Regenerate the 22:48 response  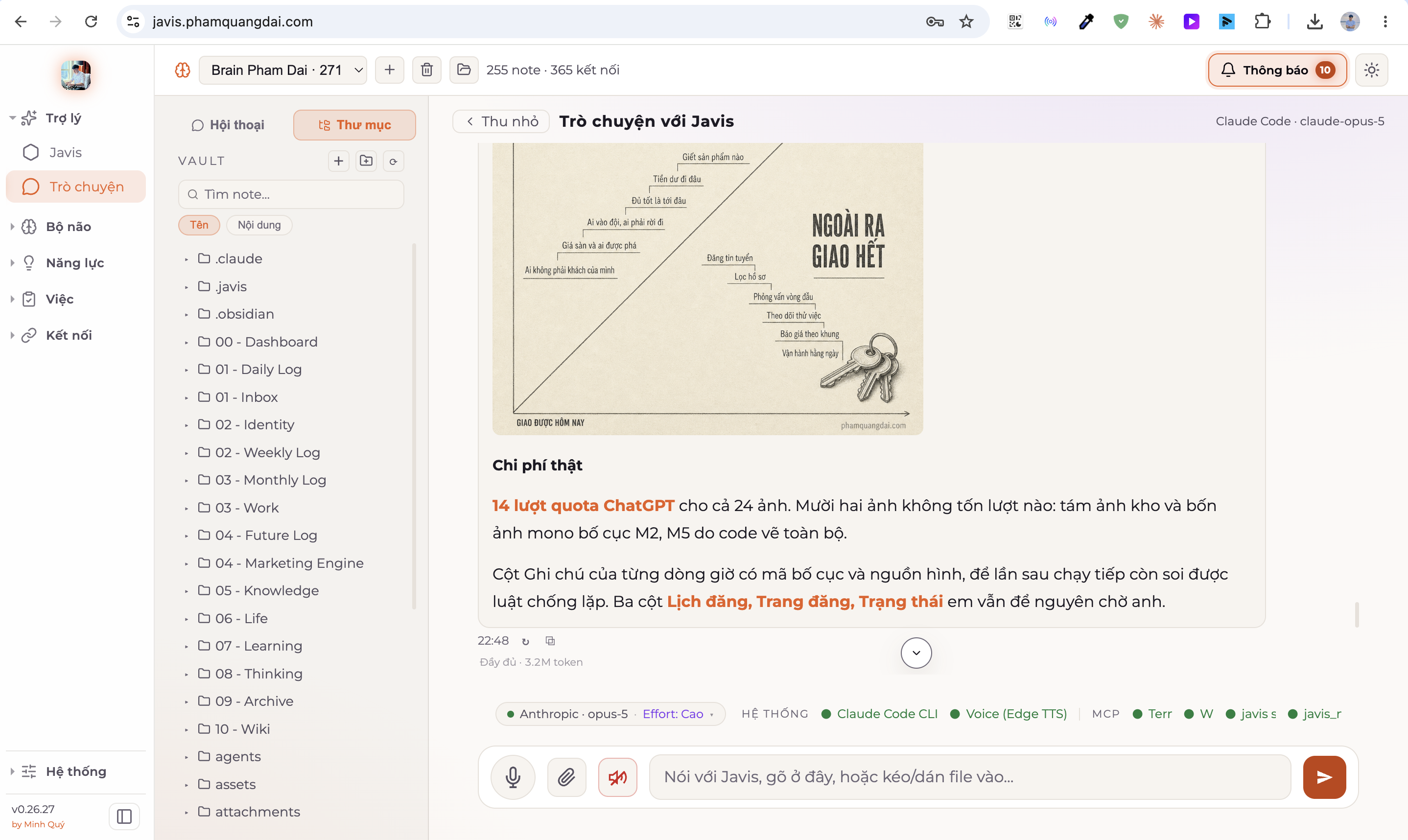click(525, 641)
